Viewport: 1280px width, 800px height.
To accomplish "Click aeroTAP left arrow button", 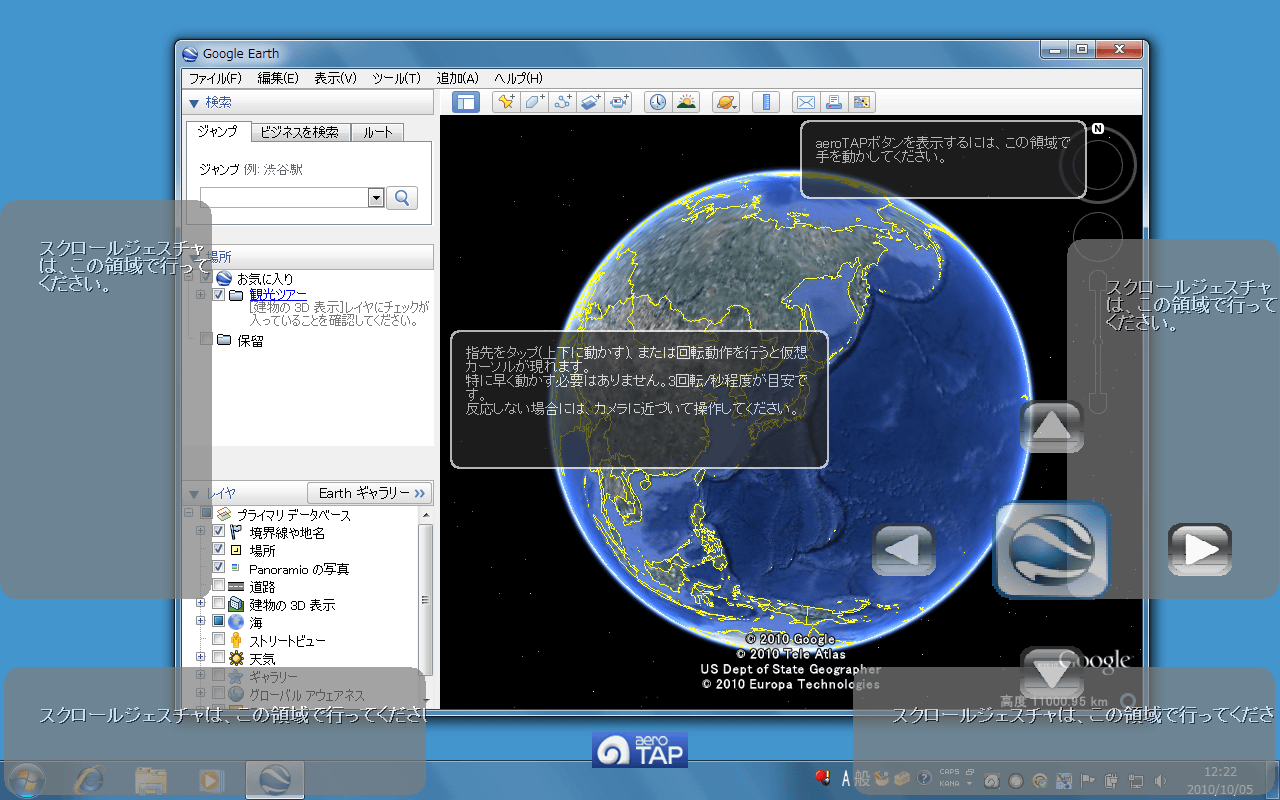I will (904, 550).
